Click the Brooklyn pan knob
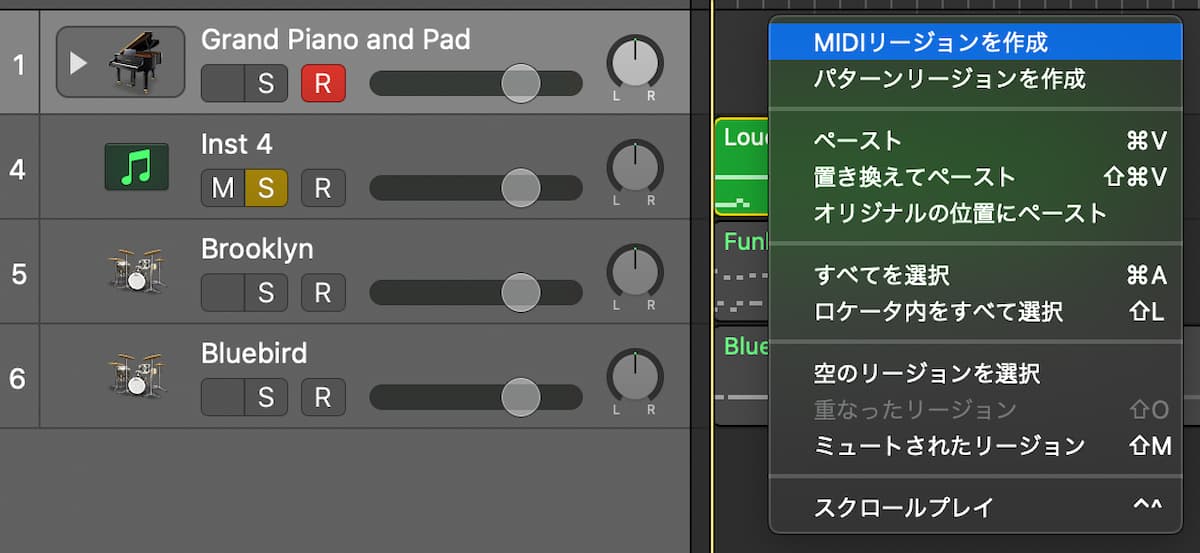The height and width of the screenshot is (553, 1200). (635, 272)
